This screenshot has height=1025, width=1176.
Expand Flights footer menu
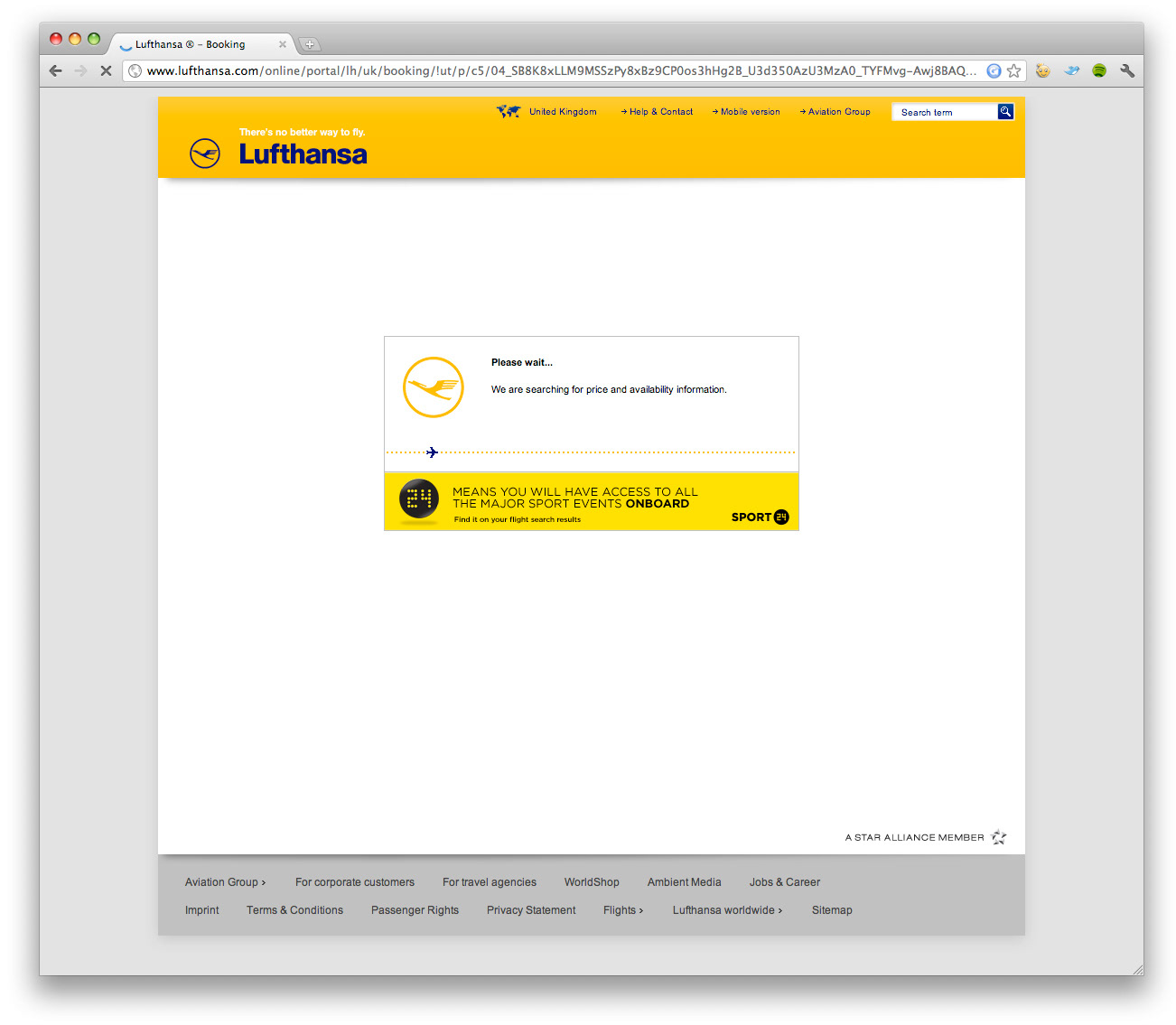click(x=623, y=910)
